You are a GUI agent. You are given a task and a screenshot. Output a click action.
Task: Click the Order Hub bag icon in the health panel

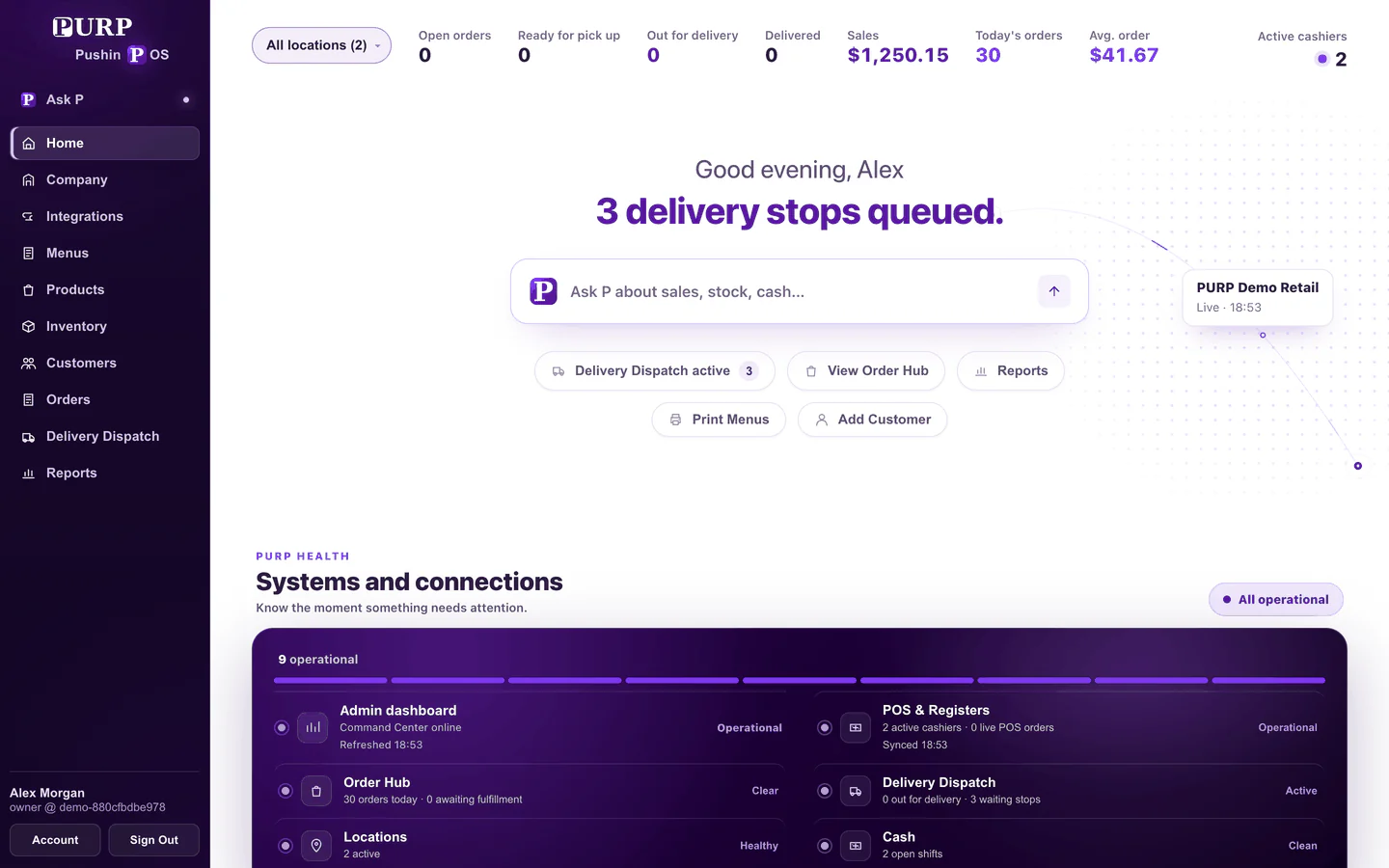(x=316, y=791)
